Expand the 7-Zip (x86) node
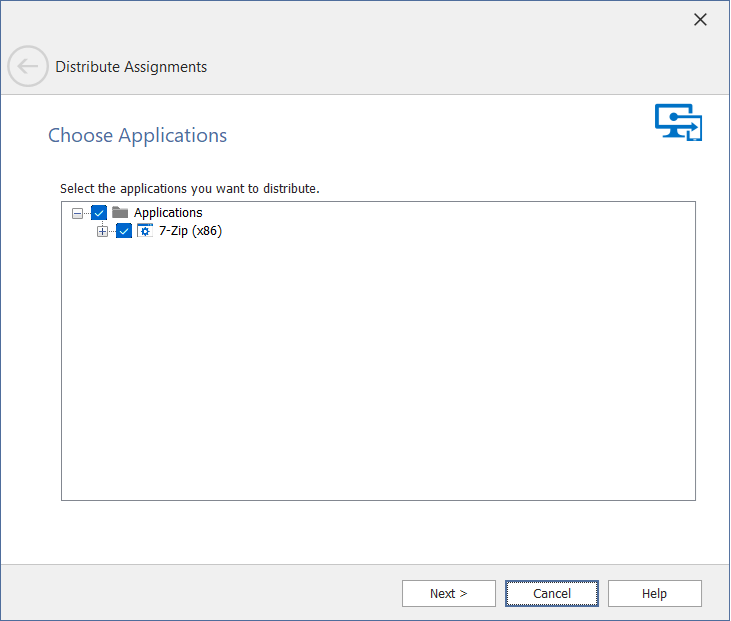731x621 pixels. point(102,232)
